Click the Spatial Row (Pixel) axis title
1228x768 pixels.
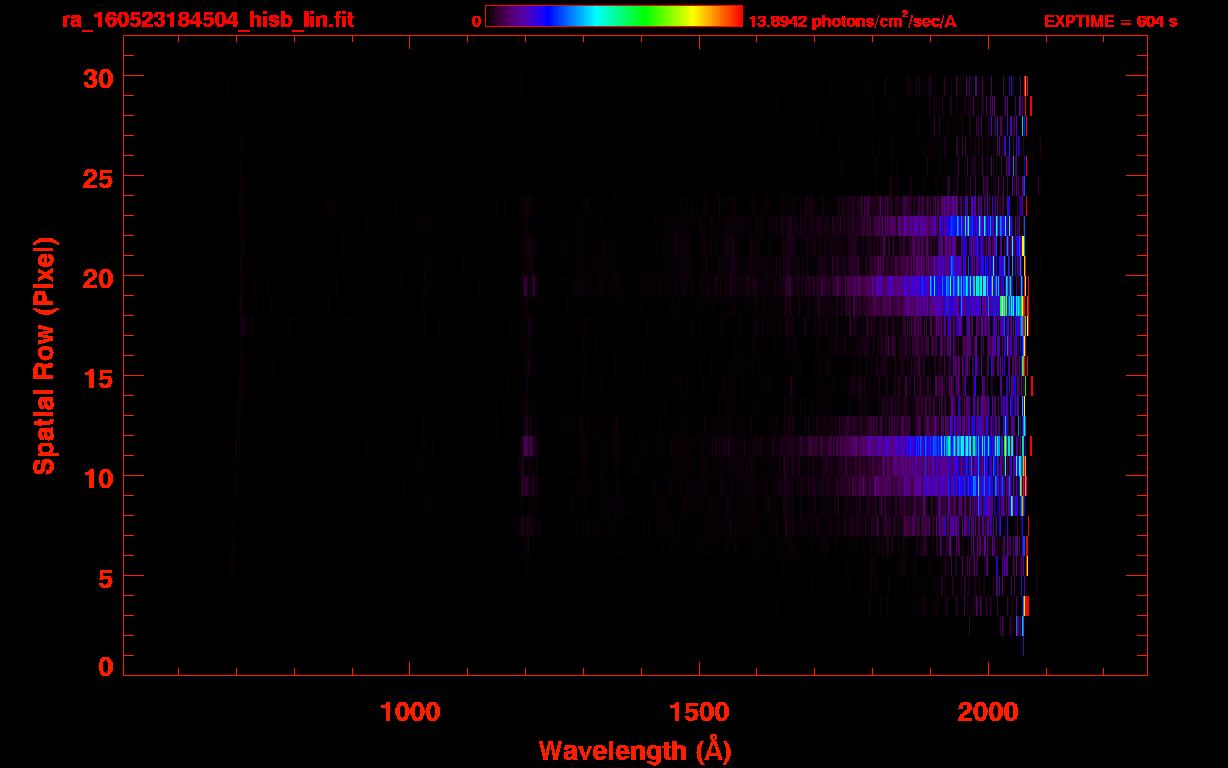(44, 355)
